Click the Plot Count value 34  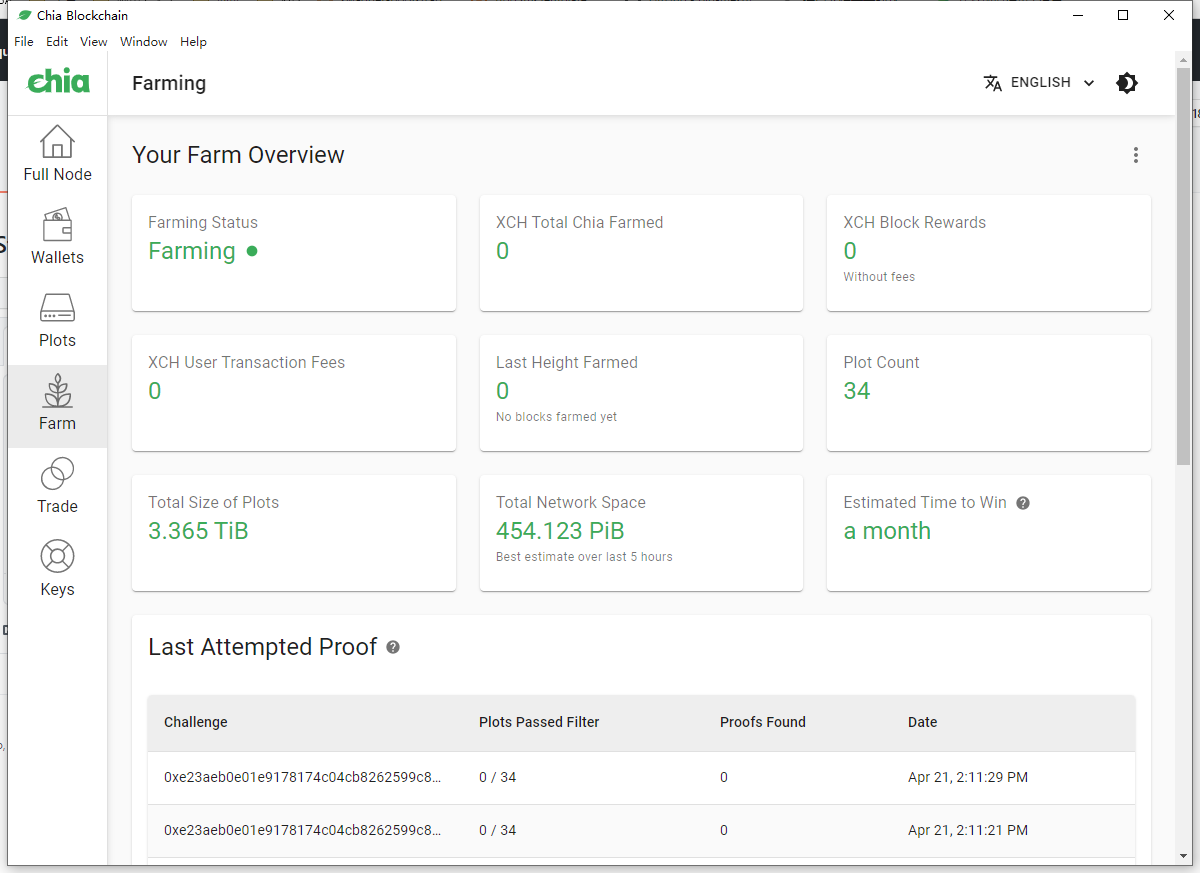coord(857,391)
